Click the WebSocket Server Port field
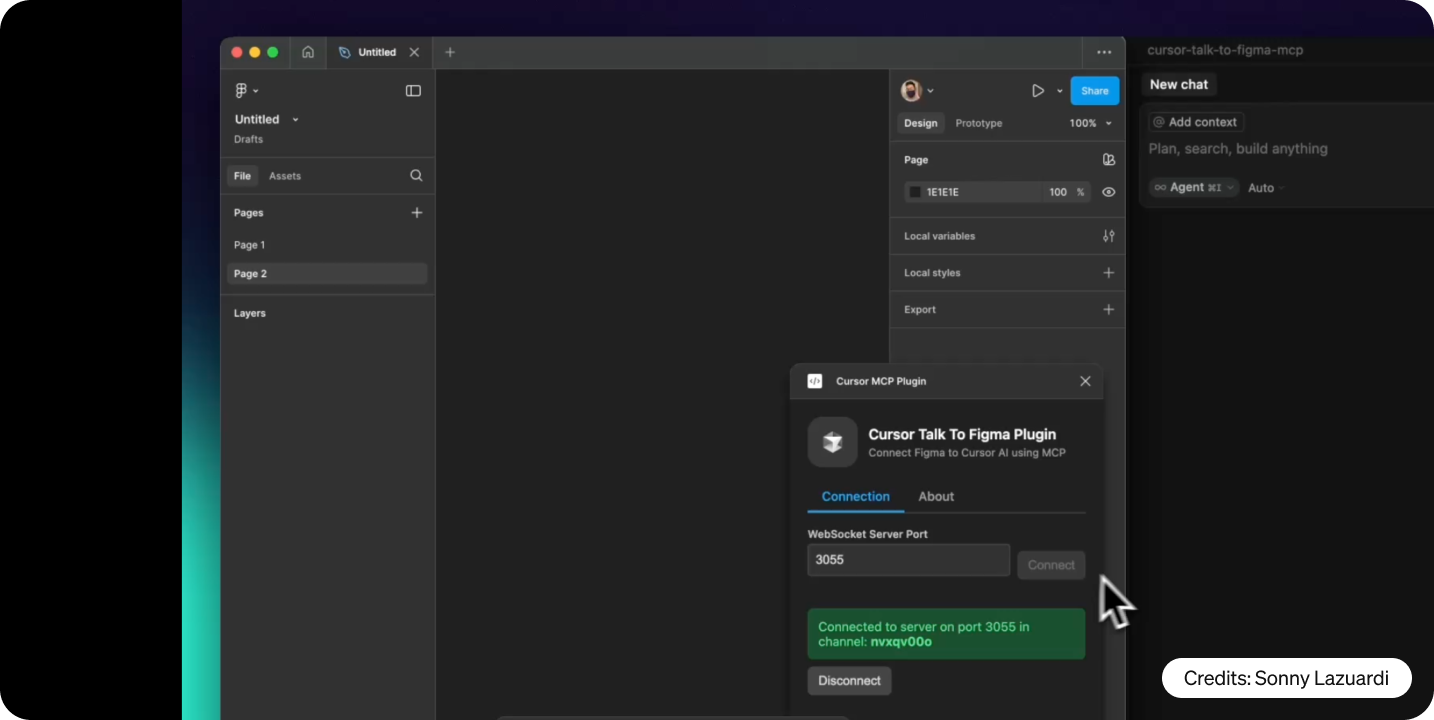1434x720 pixels. point(908,560)
